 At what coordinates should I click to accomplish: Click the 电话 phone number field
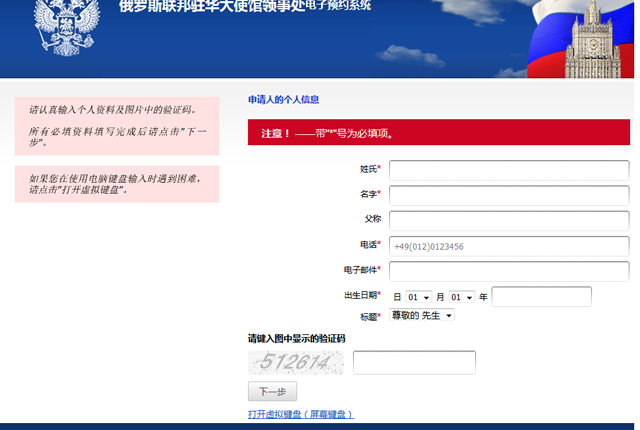[509, 246]
